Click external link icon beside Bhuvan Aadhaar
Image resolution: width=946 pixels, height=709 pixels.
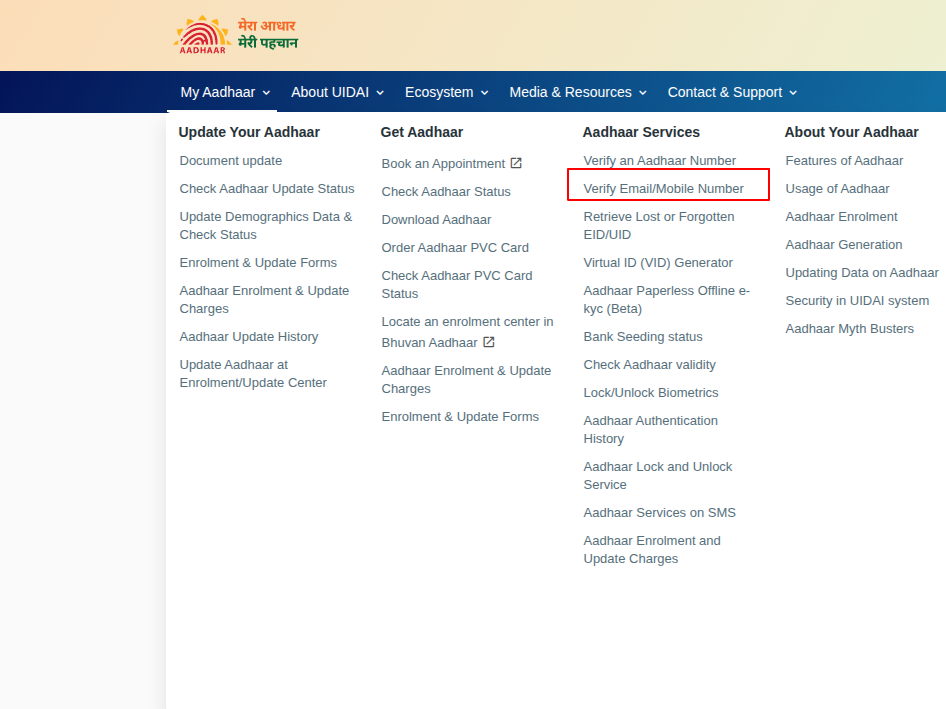click(x=489, y=342)
